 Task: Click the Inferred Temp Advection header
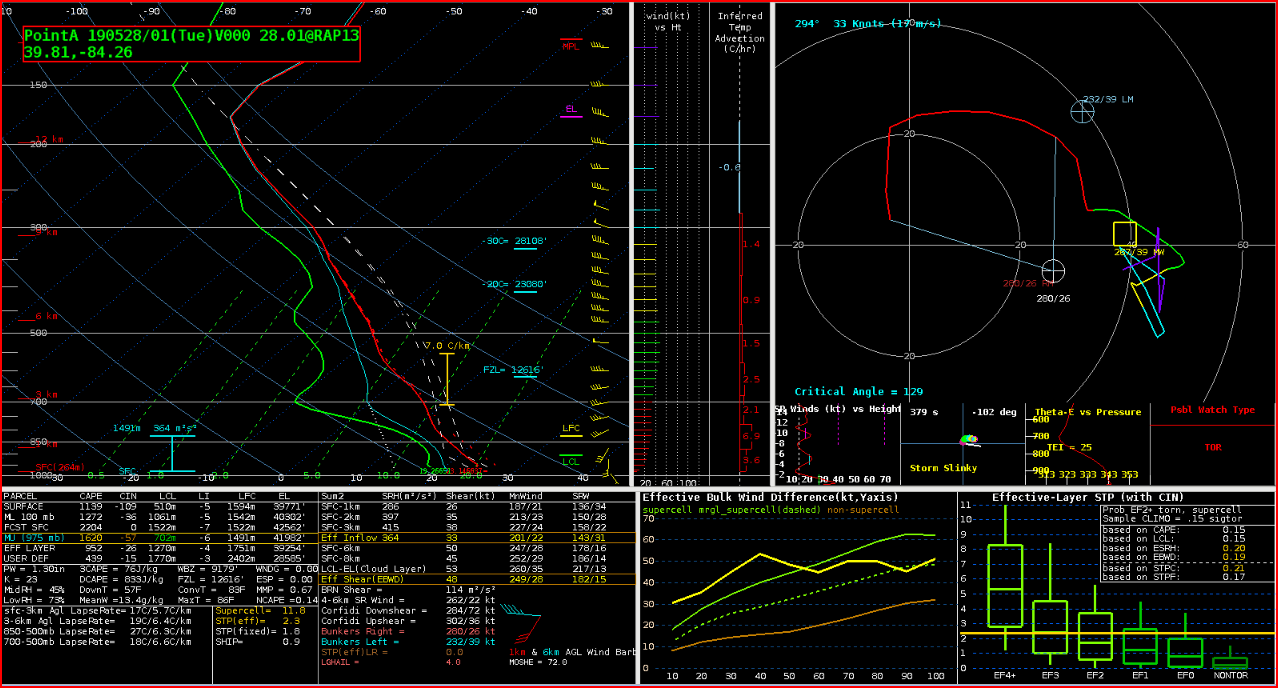click(740, 32)
